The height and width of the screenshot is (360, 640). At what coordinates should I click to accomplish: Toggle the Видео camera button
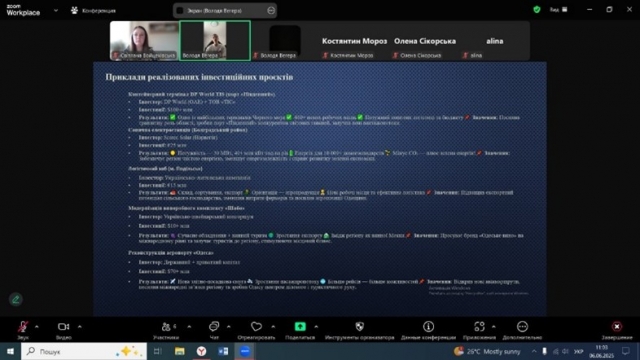pos(63,327)
